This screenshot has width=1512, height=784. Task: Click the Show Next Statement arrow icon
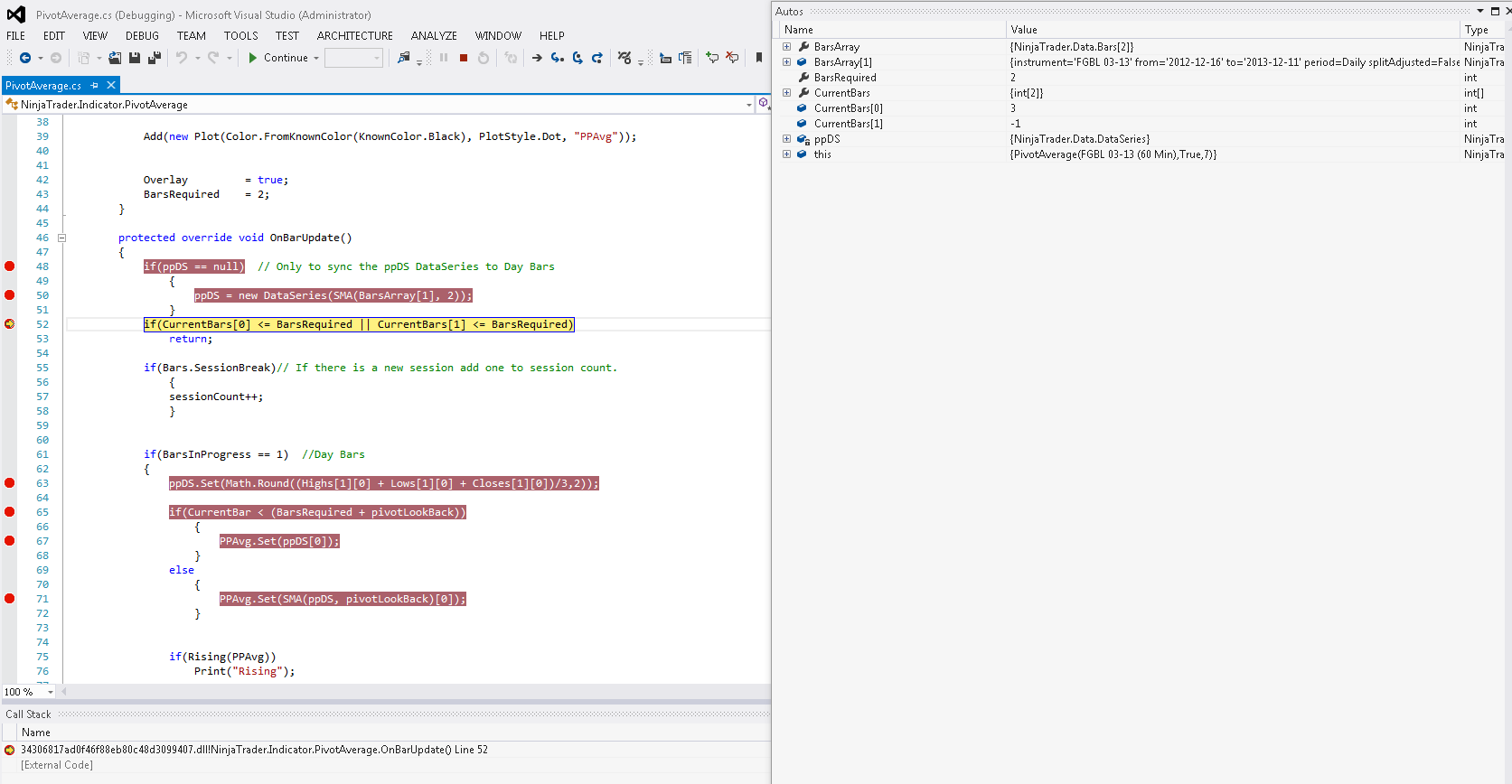point(537,58)
